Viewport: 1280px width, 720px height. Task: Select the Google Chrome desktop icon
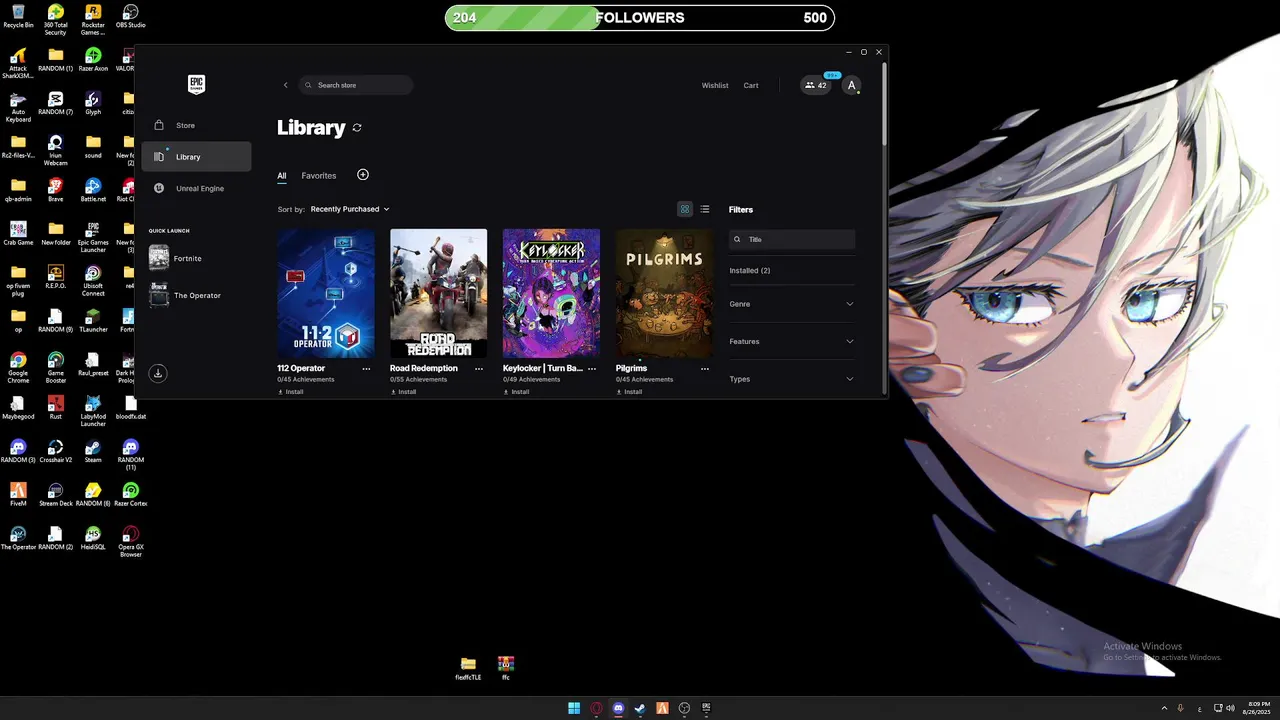tap(18, 367)
